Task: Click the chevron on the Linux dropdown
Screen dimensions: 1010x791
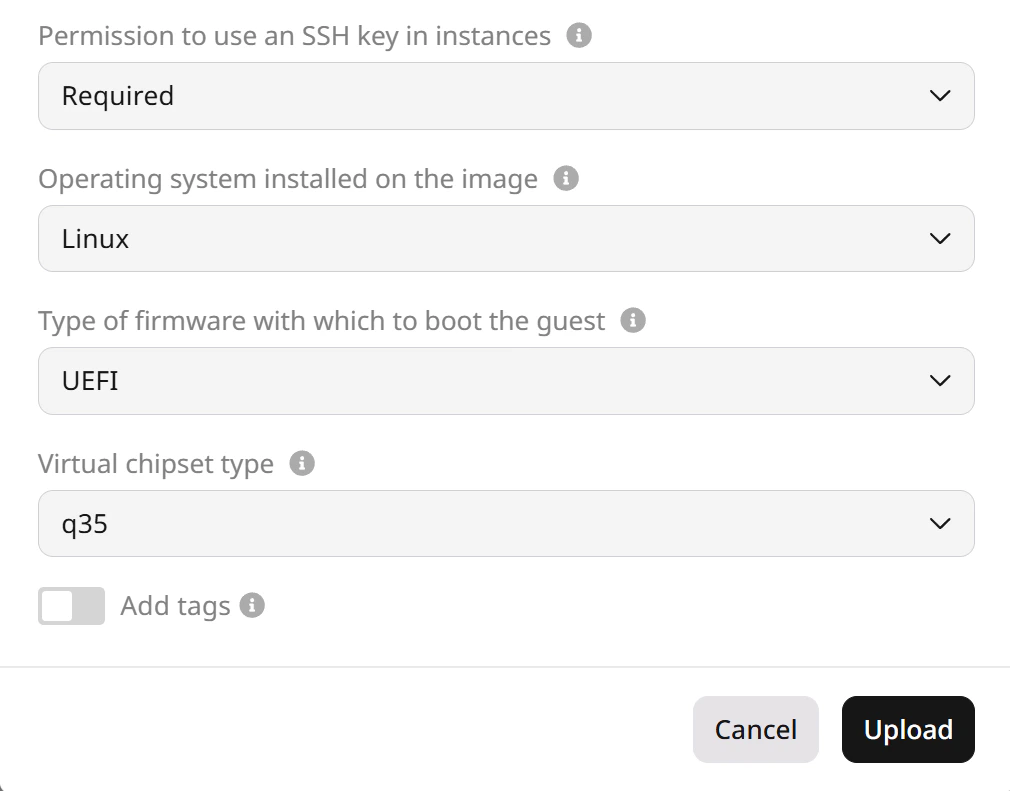Action: click(939, 238)
